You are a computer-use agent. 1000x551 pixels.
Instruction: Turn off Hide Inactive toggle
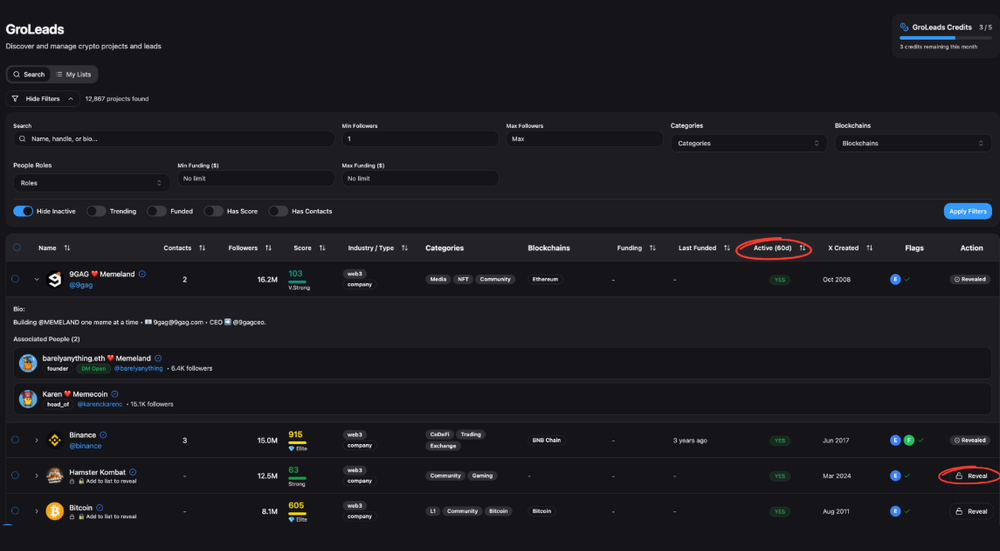click(x=23, y=211)
